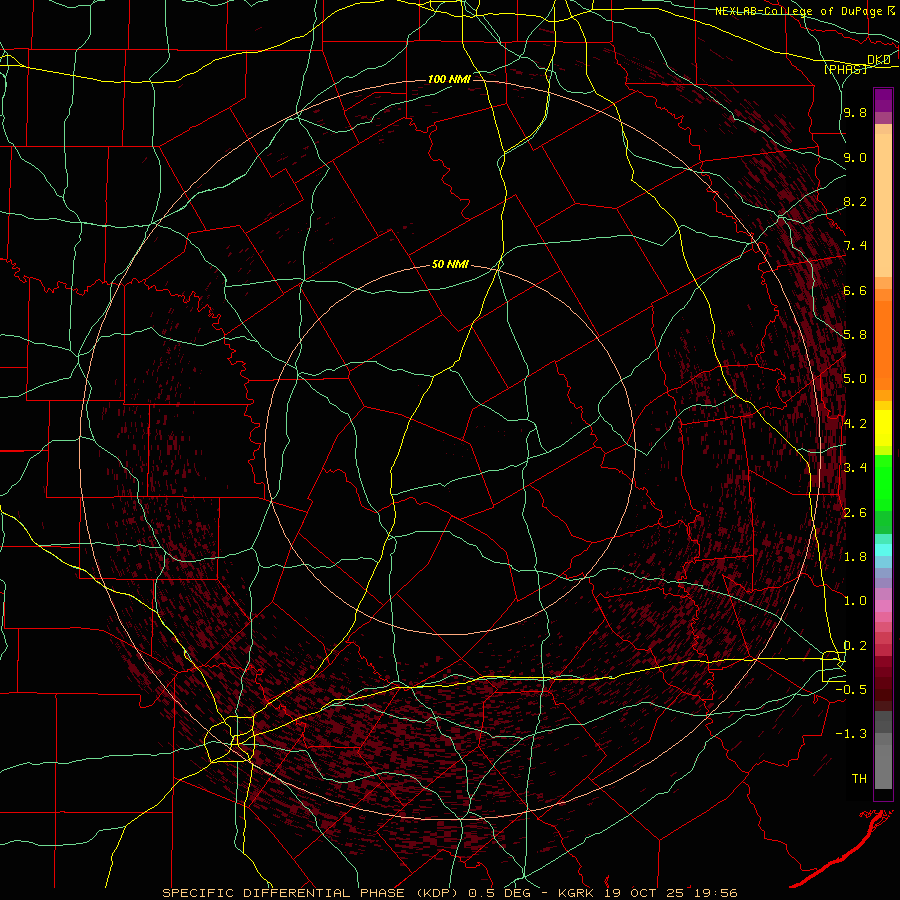
Task: Click the -1.3 value on the color scale
Action: [x=851, y=734]
